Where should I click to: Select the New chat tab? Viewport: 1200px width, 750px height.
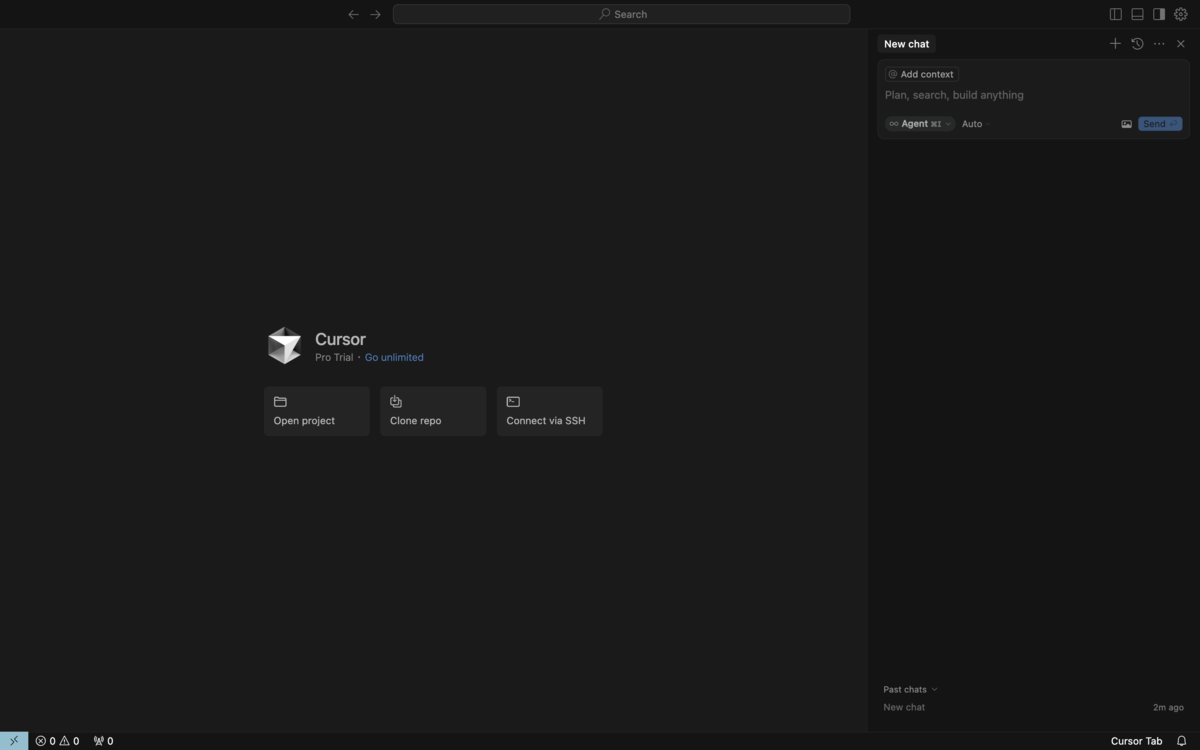(x=906, y=44)
